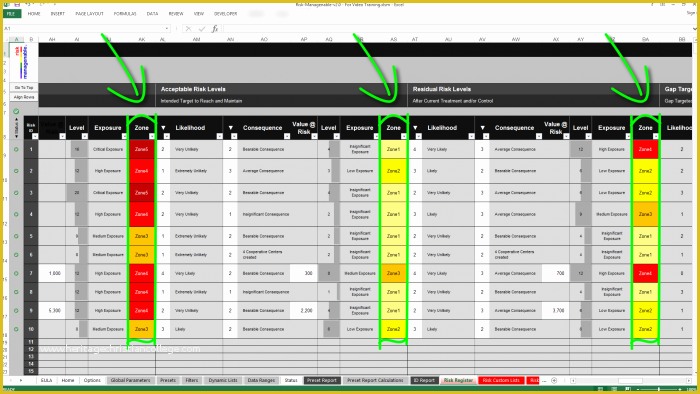Adjust the zoom slider in status bar

click(659, 390)
